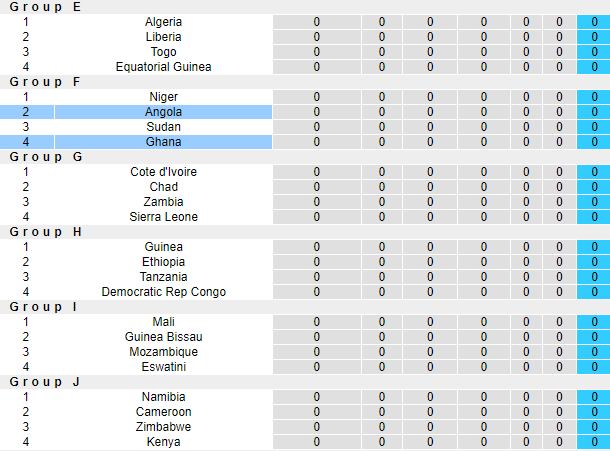The height and width of the screenshot is (451, 610).
Task: Click Cote d'Ivoire in Group G
Action: click(x=163, y=172)
